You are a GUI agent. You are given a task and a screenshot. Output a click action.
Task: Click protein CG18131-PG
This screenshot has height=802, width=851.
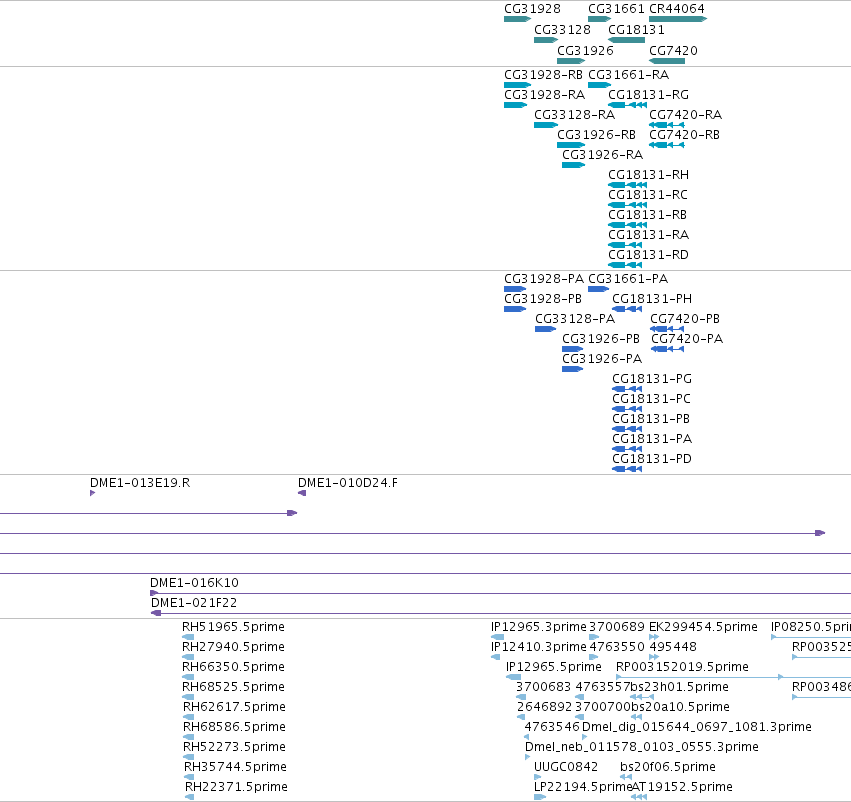(x=627, y=389)
